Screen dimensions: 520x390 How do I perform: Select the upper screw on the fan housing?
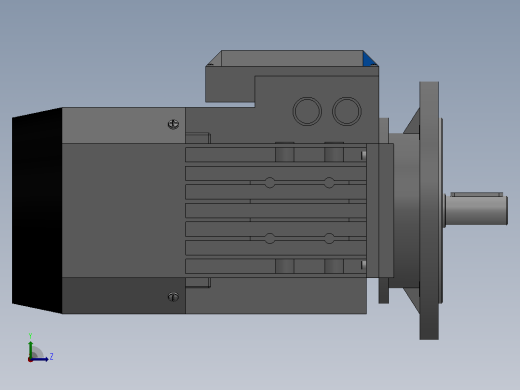tap(173, 124)
